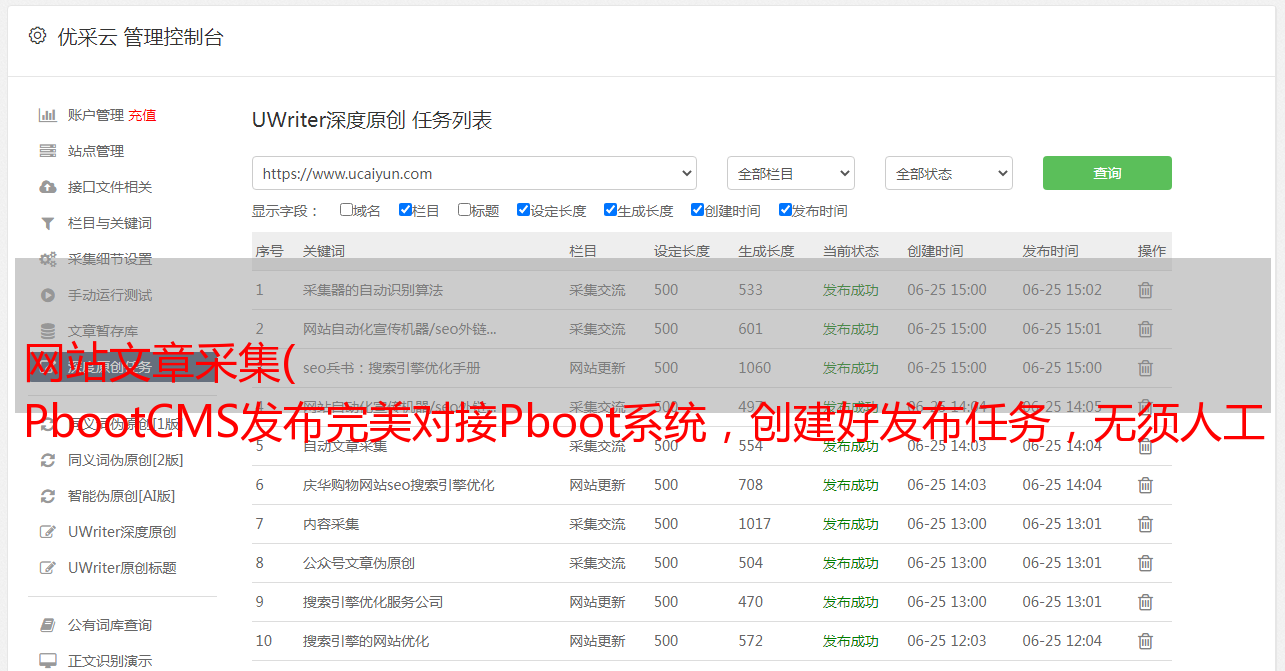Click the 当前状态 column header
This screenshot has width=1285, height=671.
tap(851, 251)
